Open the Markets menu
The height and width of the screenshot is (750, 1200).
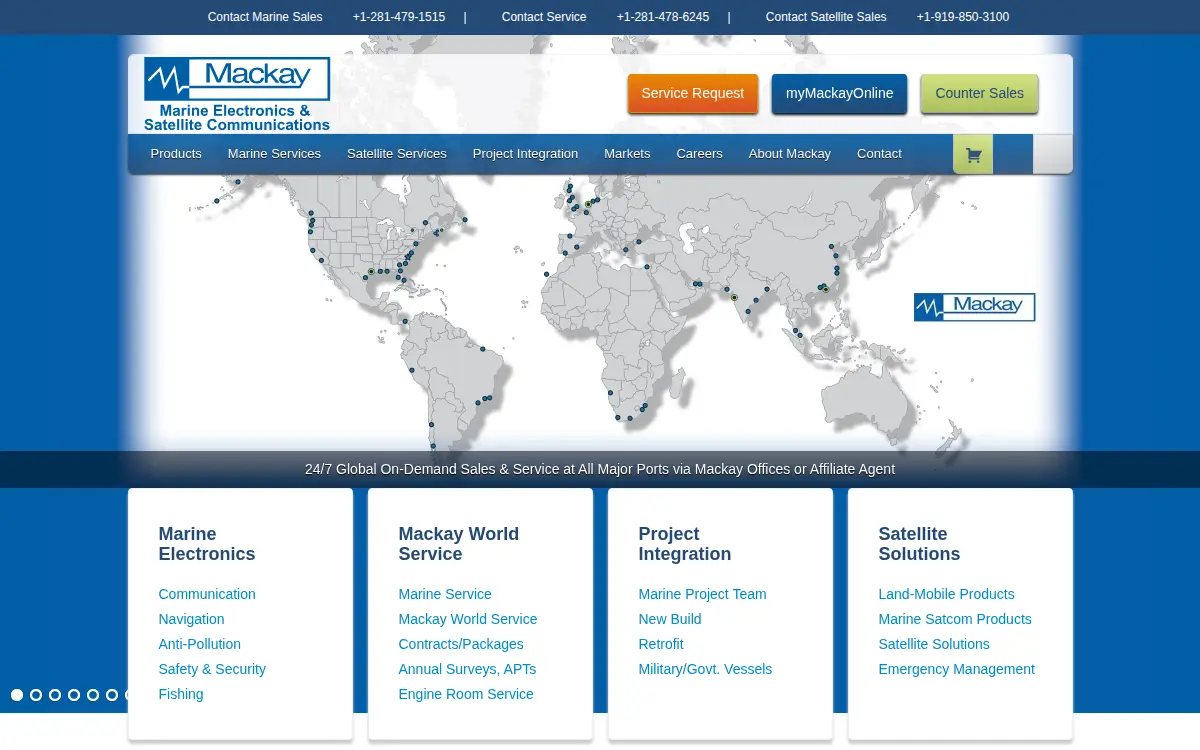click(627, 154)
